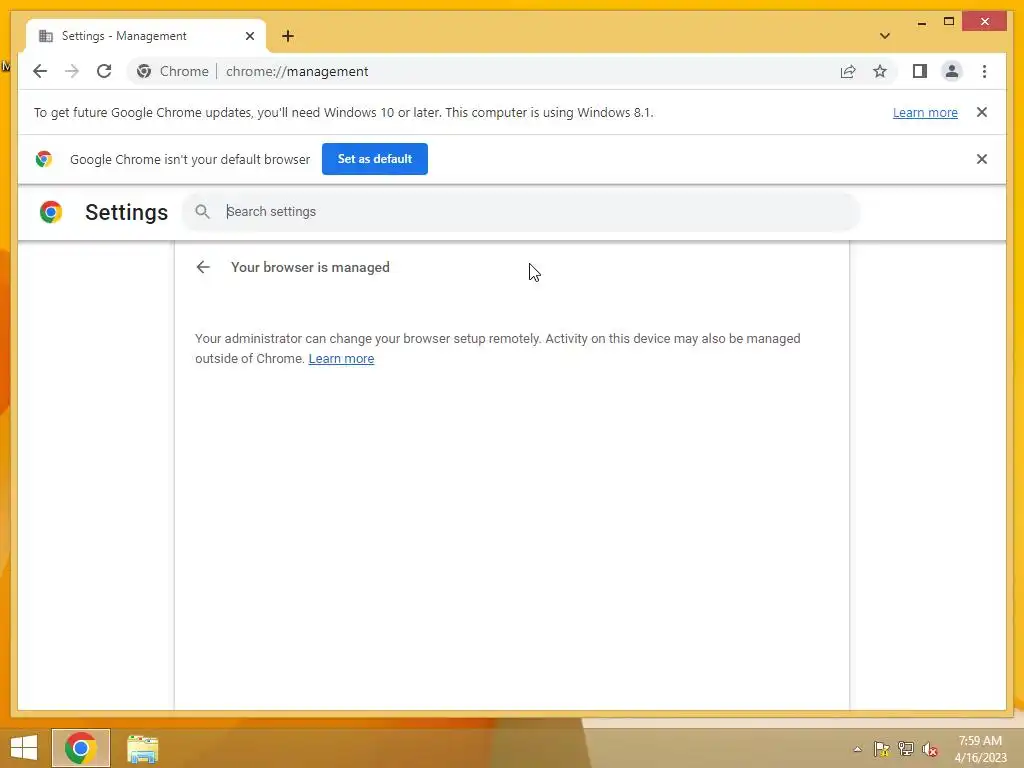The image size is (1024, 768).
Task: Expand the tab search chevron
Action: (x=885, y=36)
